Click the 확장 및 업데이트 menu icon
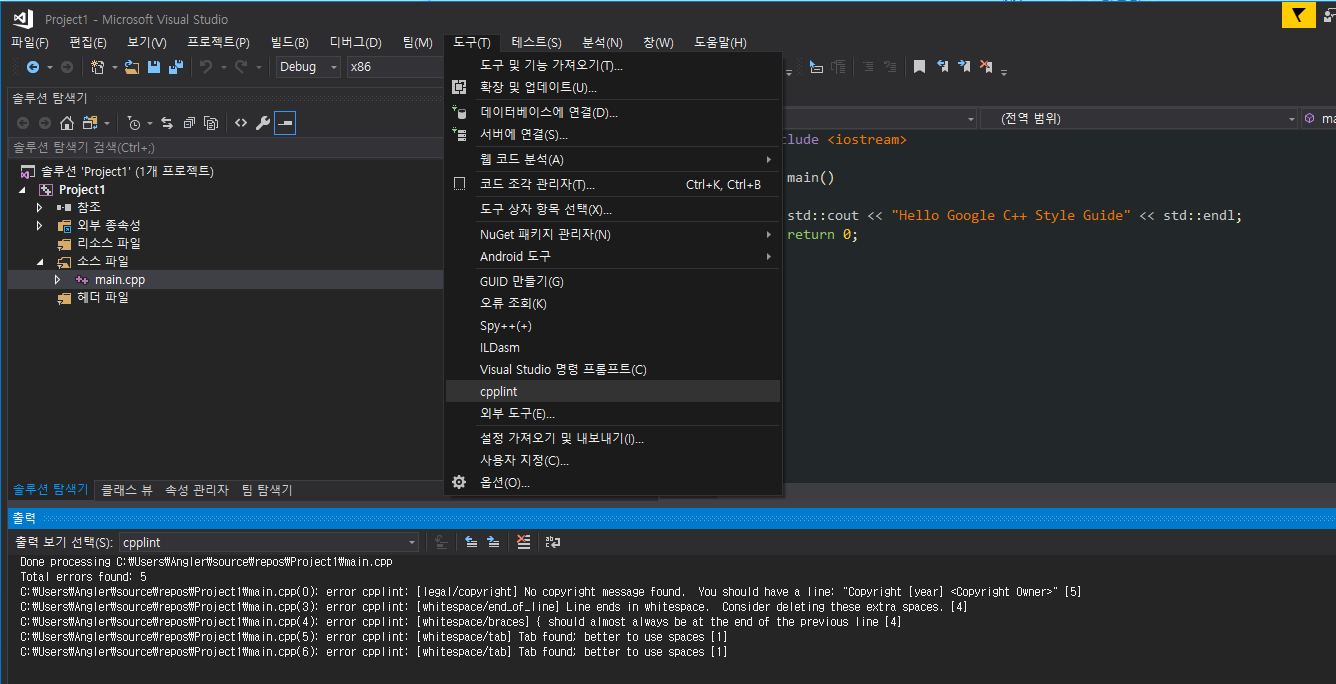Screen dimensions: 1336x684 coord(459,87)
